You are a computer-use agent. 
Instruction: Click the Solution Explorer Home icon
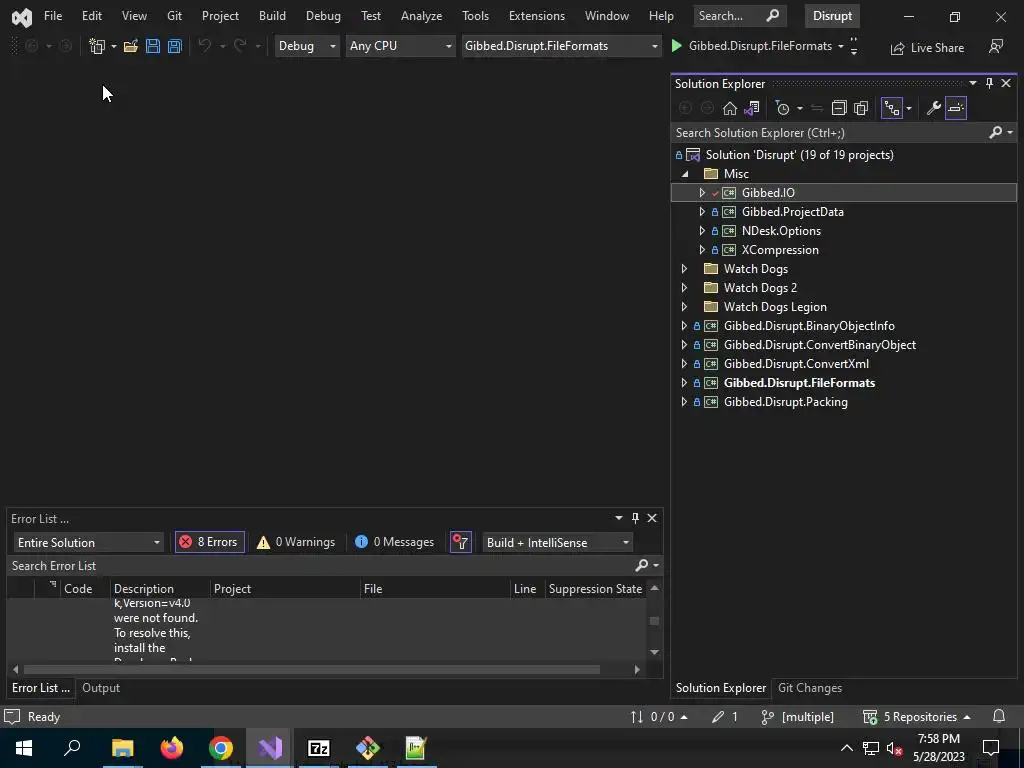point(729,108)
